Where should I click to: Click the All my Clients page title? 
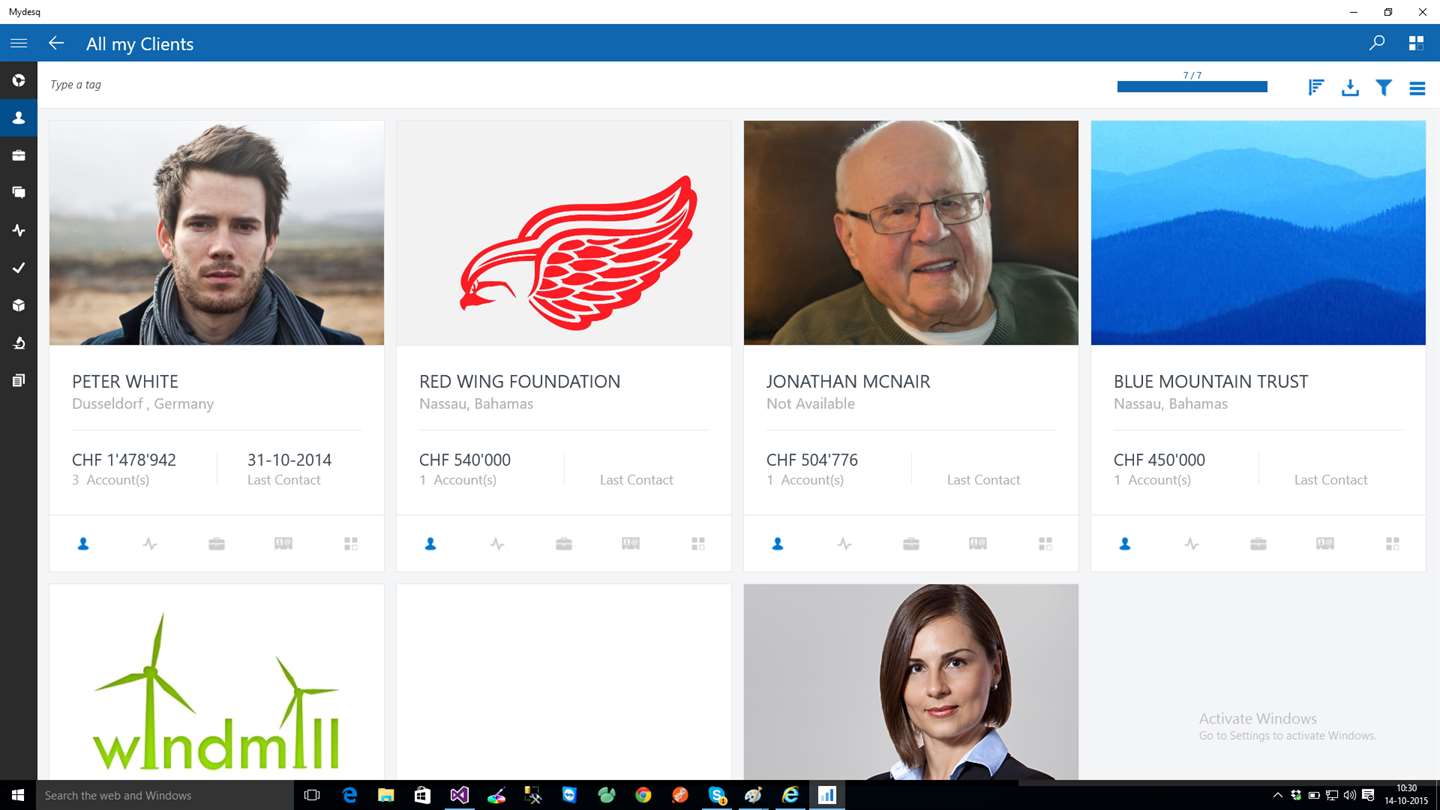coord(140,44)
